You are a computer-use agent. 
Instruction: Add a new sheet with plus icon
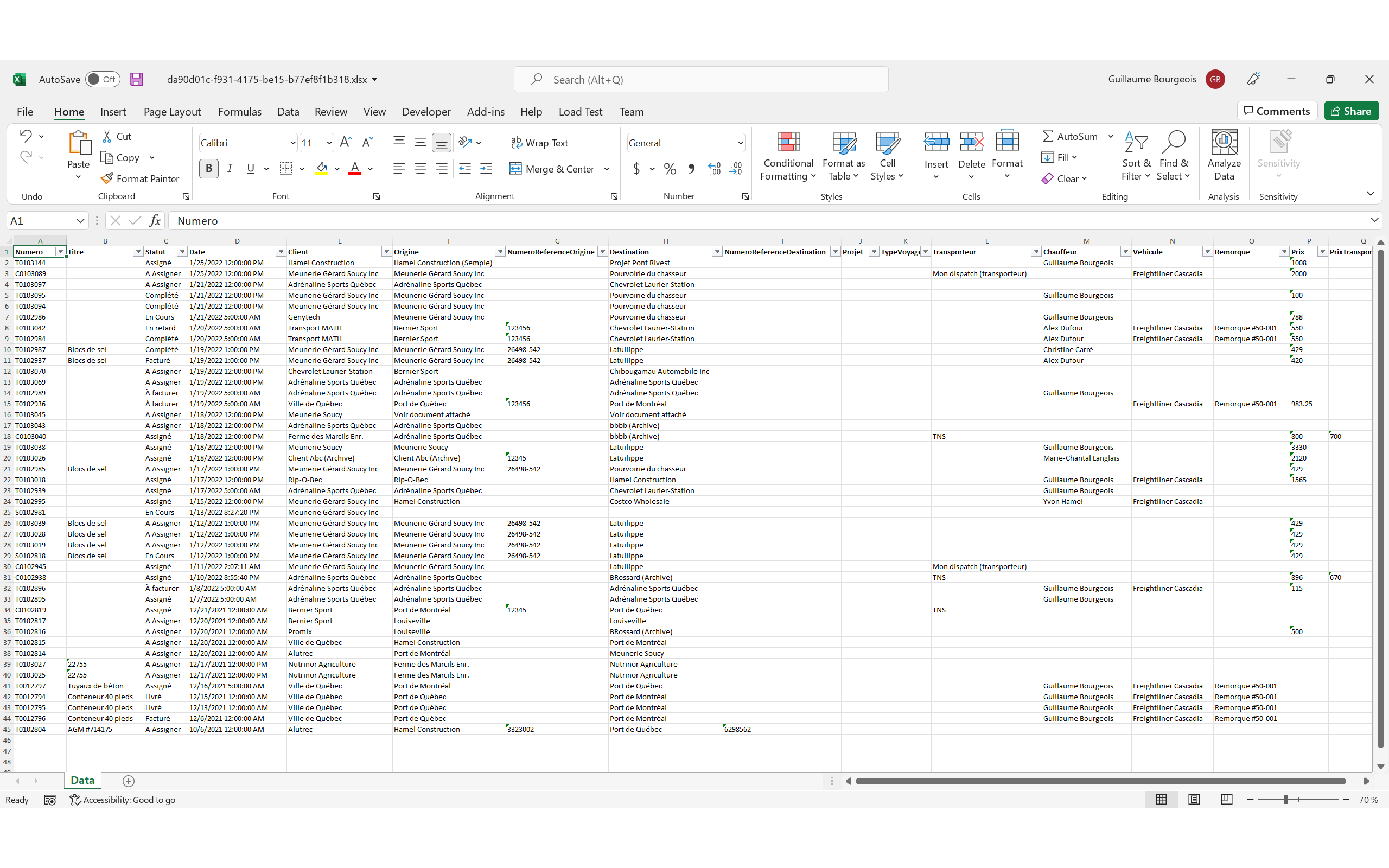point(129,781)
